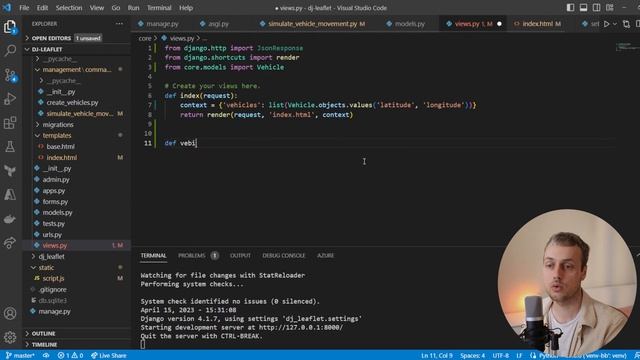Open the Manage settings gear

[x=10, y=337]
